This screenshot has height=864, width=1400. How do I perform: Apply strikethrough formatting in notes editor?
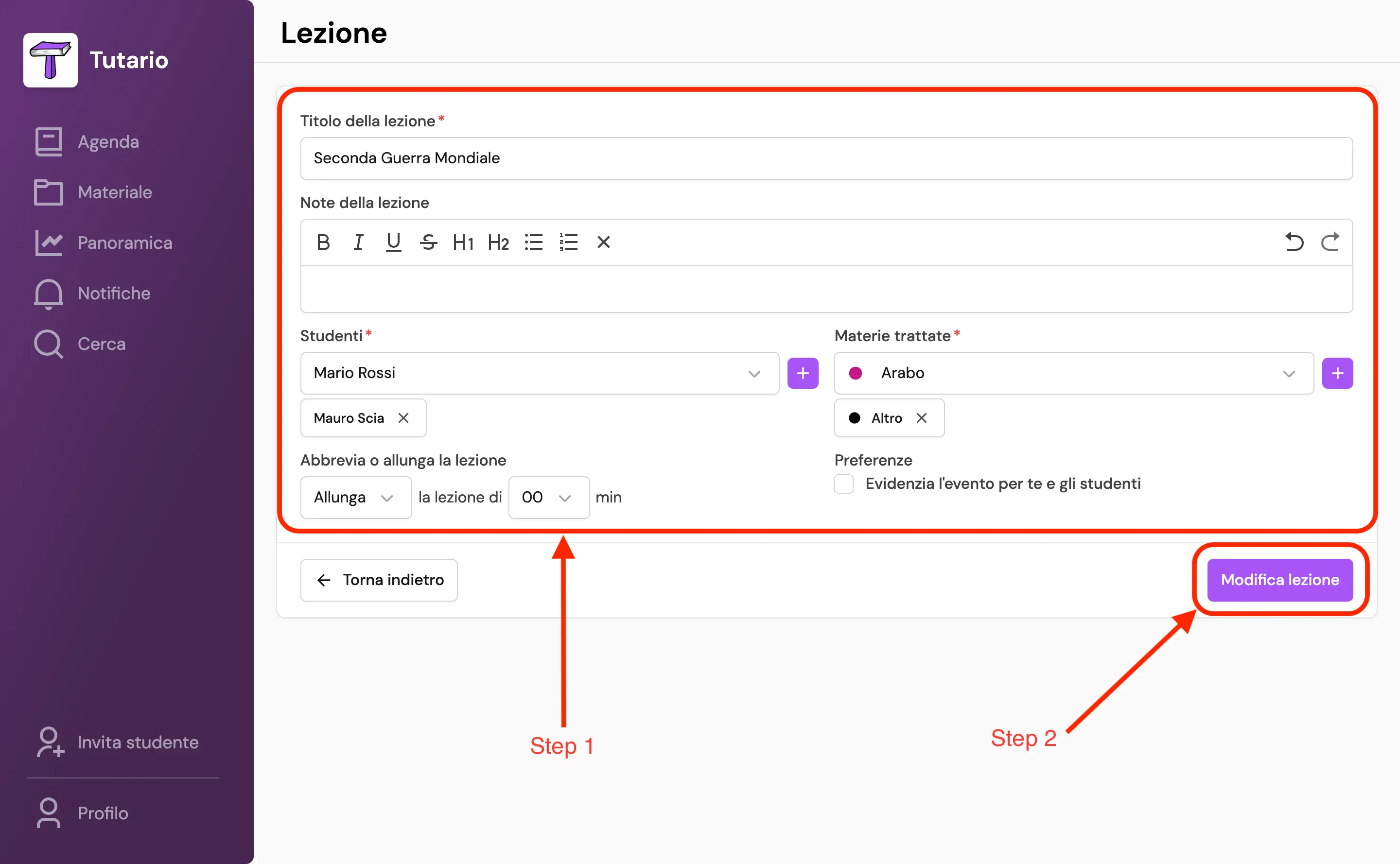(x=428, y=242)
